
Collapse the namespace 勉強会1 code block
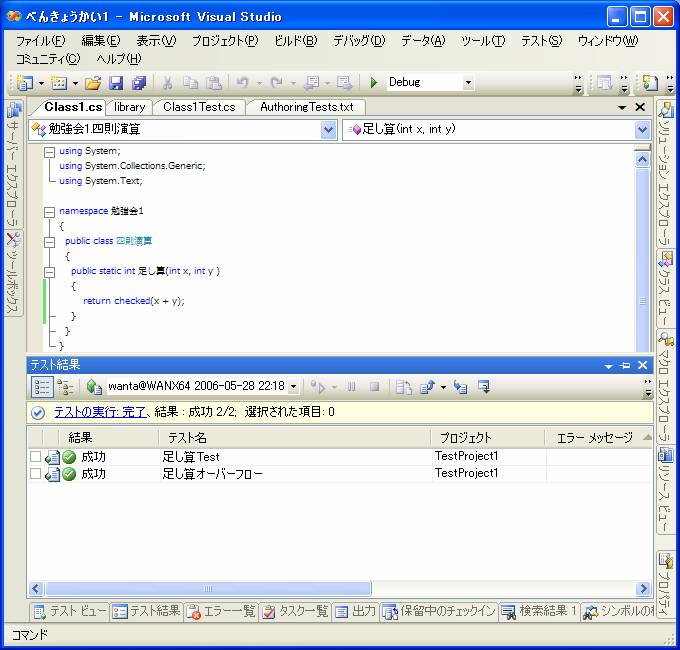click(49, 211)
